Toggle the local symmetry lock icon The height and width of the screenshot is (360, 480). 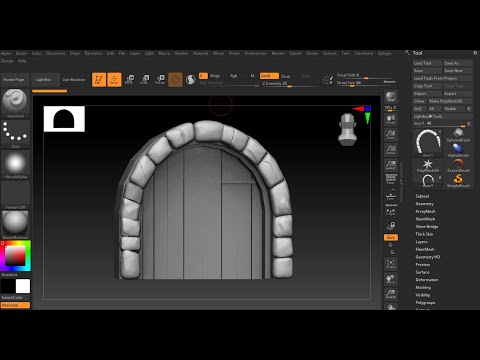tap(391, 226)
